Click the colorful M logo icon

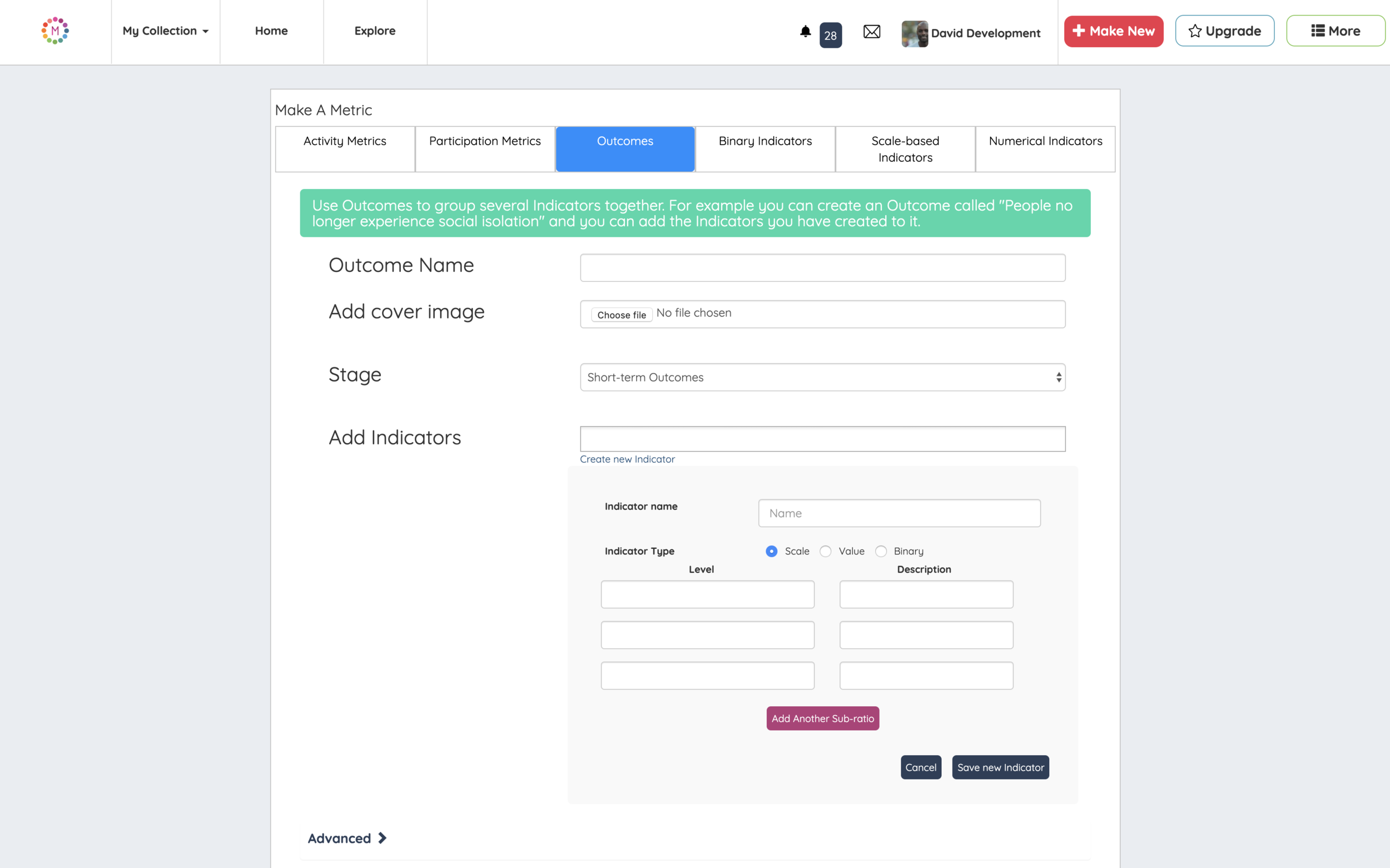(55, 31)
